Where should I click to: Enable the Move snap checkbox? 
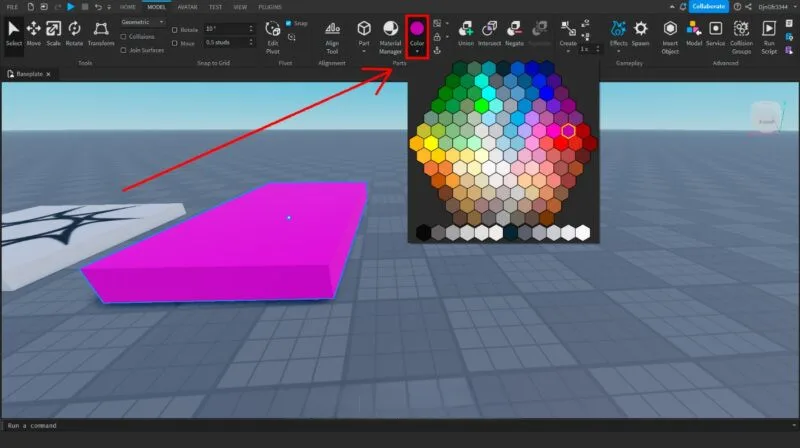click(x=174, y=43)
